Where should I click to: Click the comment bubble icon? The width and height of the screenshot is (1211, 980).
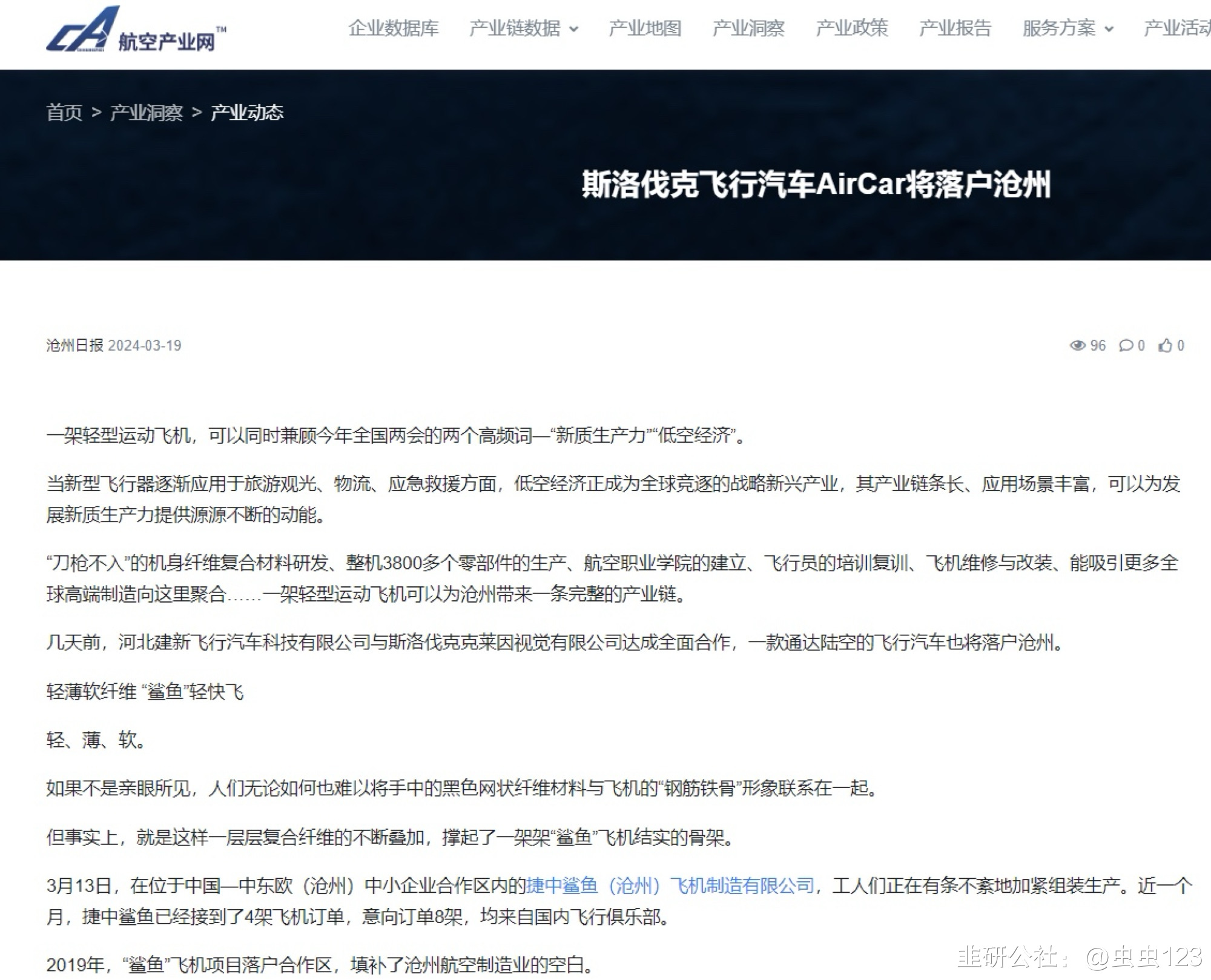[x=1126, y=345]
